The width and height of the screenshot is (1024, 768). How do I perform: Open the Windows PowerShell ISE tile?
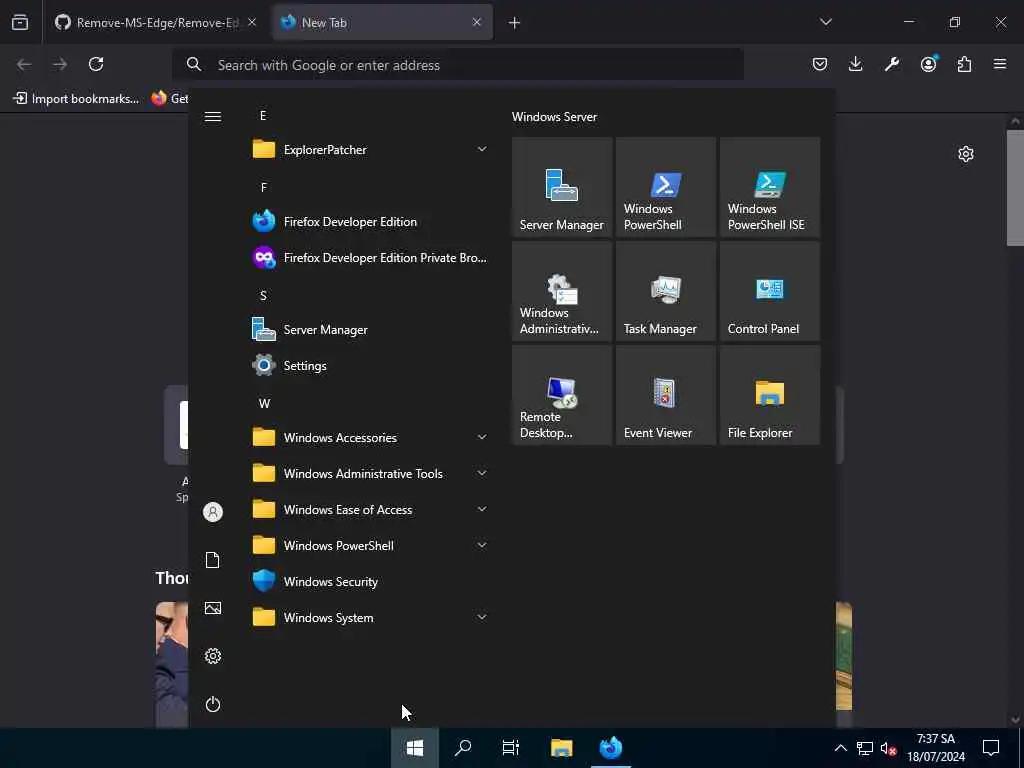click(x=769, y=187)
